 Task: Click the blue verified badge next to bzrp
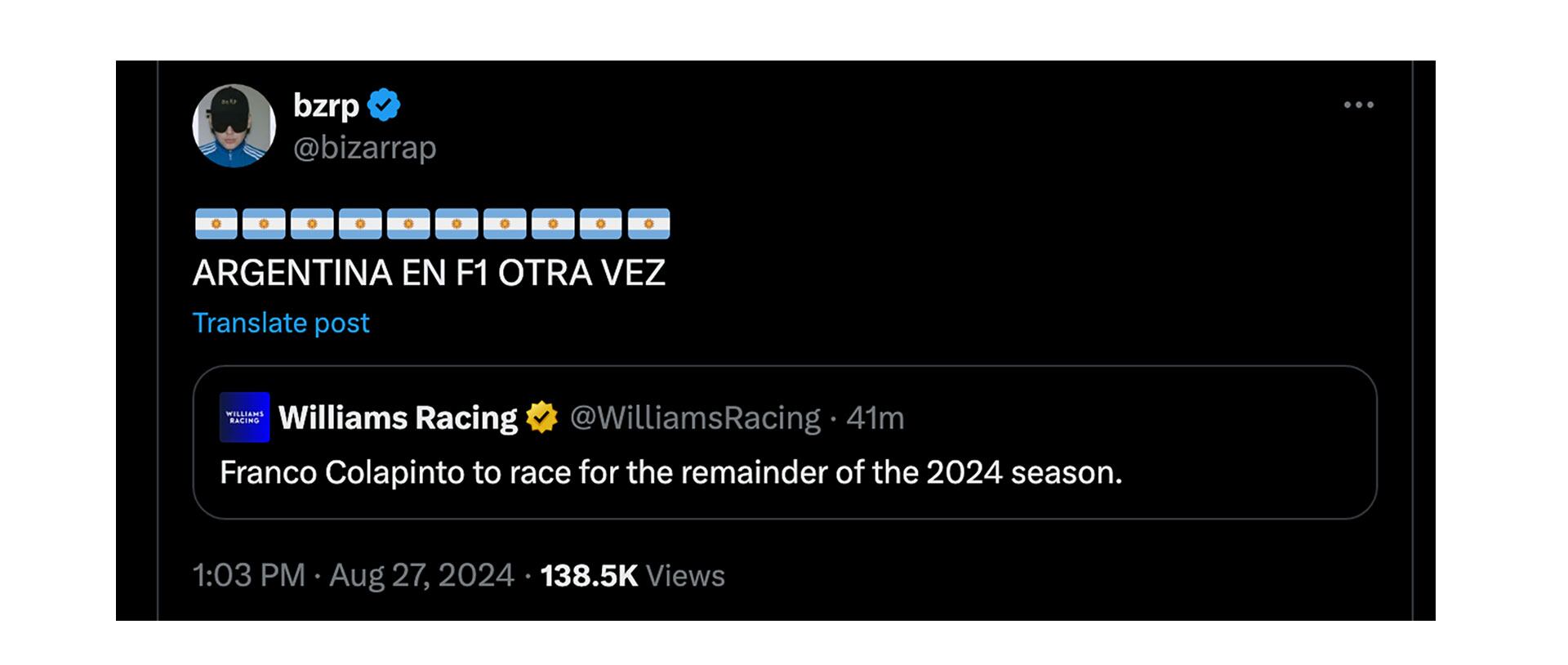(384, 105)
